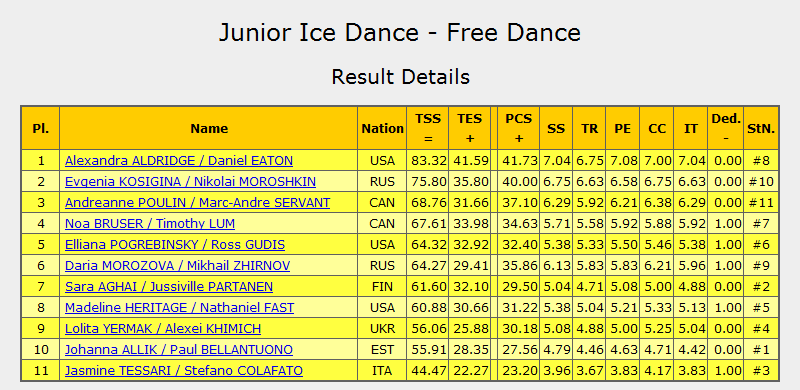Open Alexandra ALDRIDGE / Daniel EATON link
The width and height of the screenshot is (800, 390).
pyautogui.click(x=179, y=161)
